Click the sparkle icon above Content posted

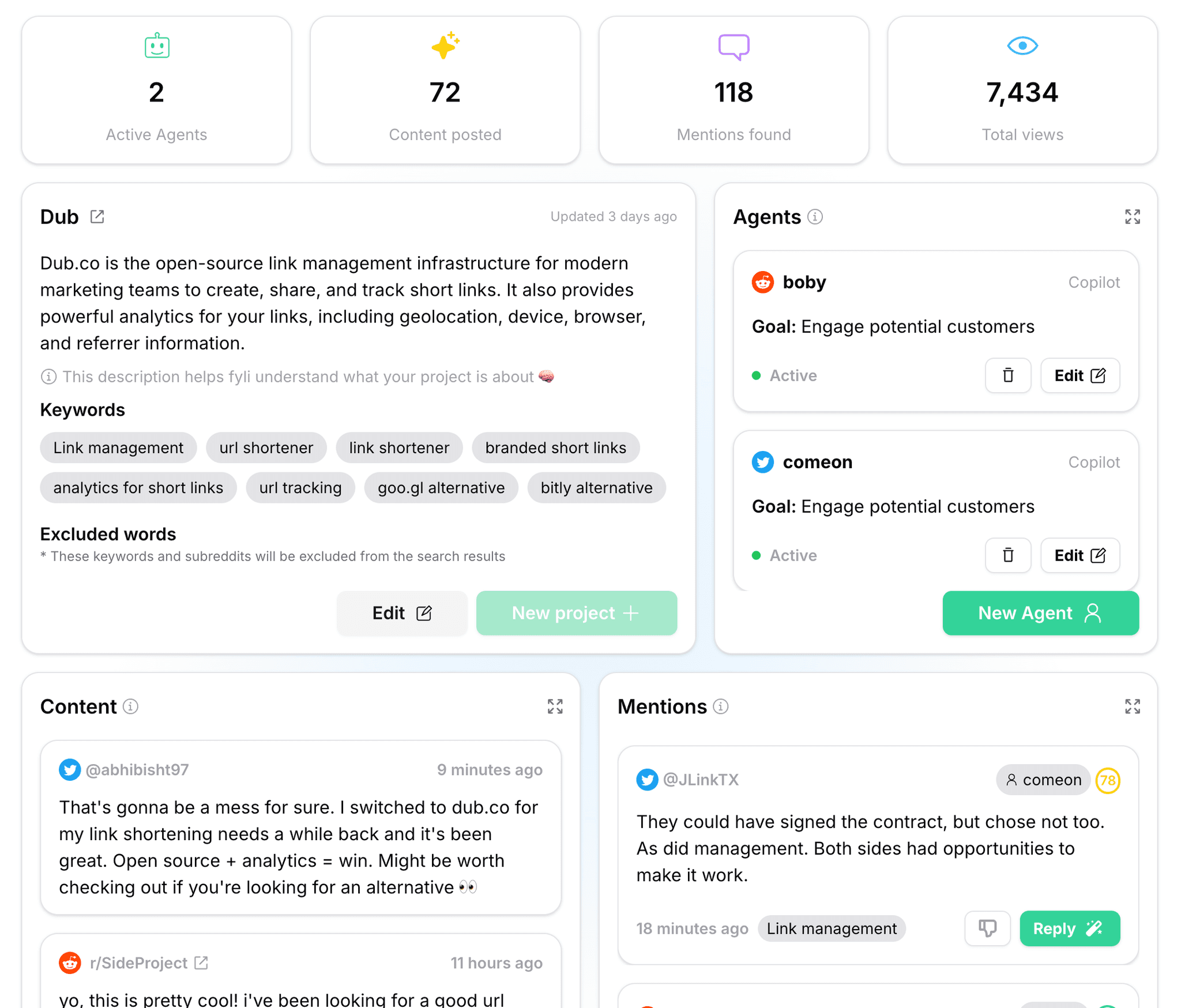pos(445,46)
